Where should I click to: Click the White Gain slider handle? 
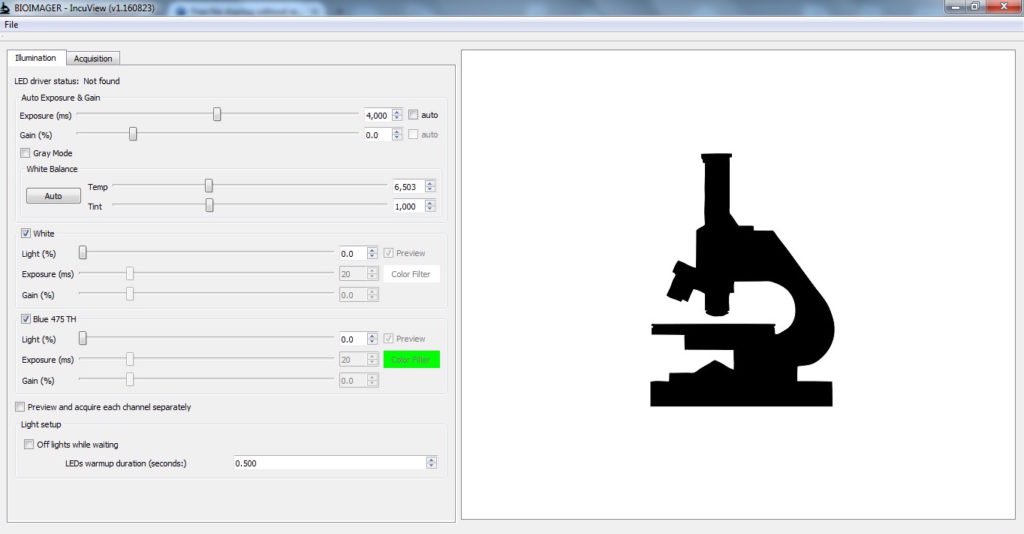click(x=130, y=294)
